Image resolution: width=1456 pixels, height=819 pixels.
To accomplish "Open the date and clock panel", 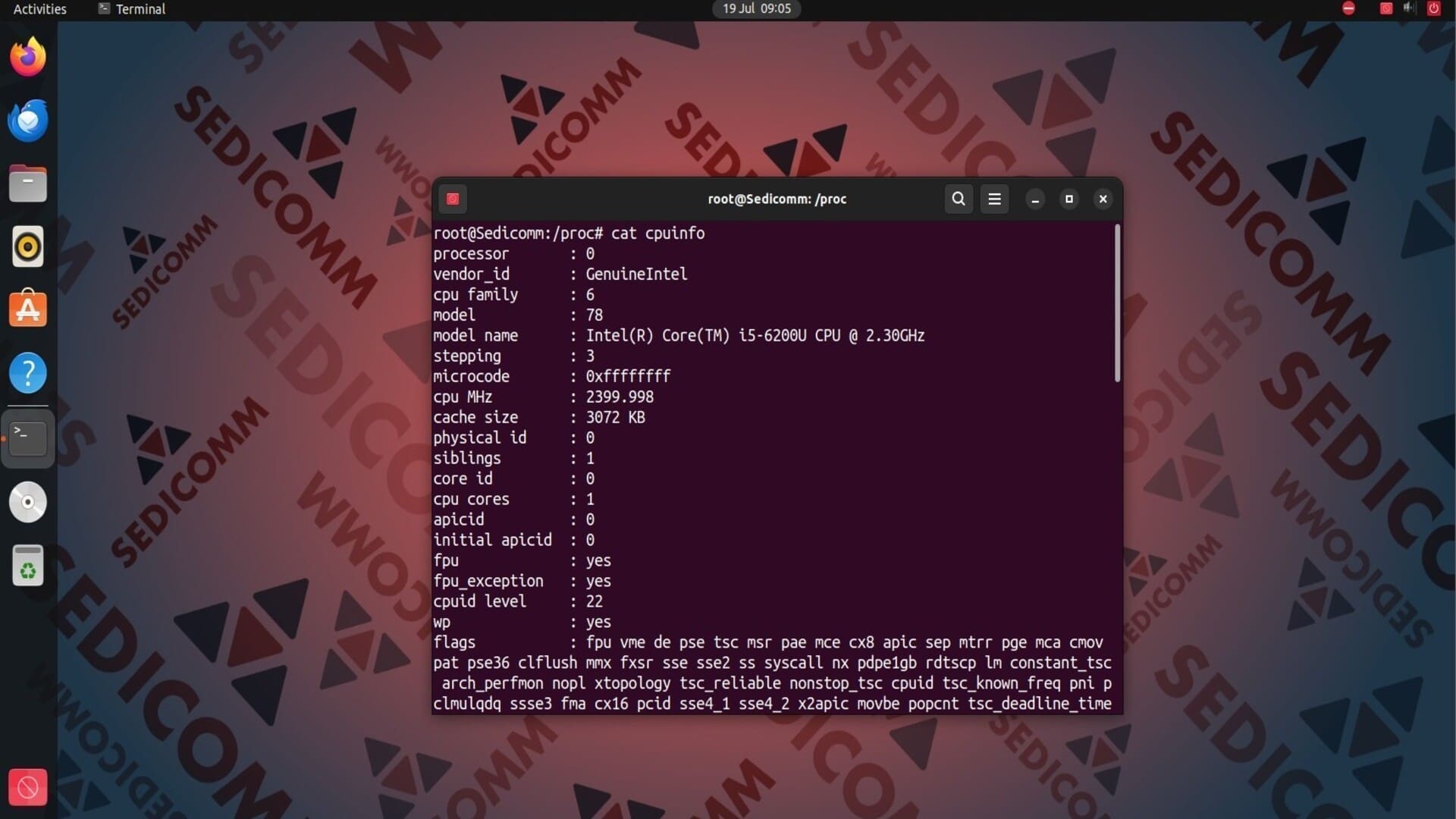I will pos(756,9).
